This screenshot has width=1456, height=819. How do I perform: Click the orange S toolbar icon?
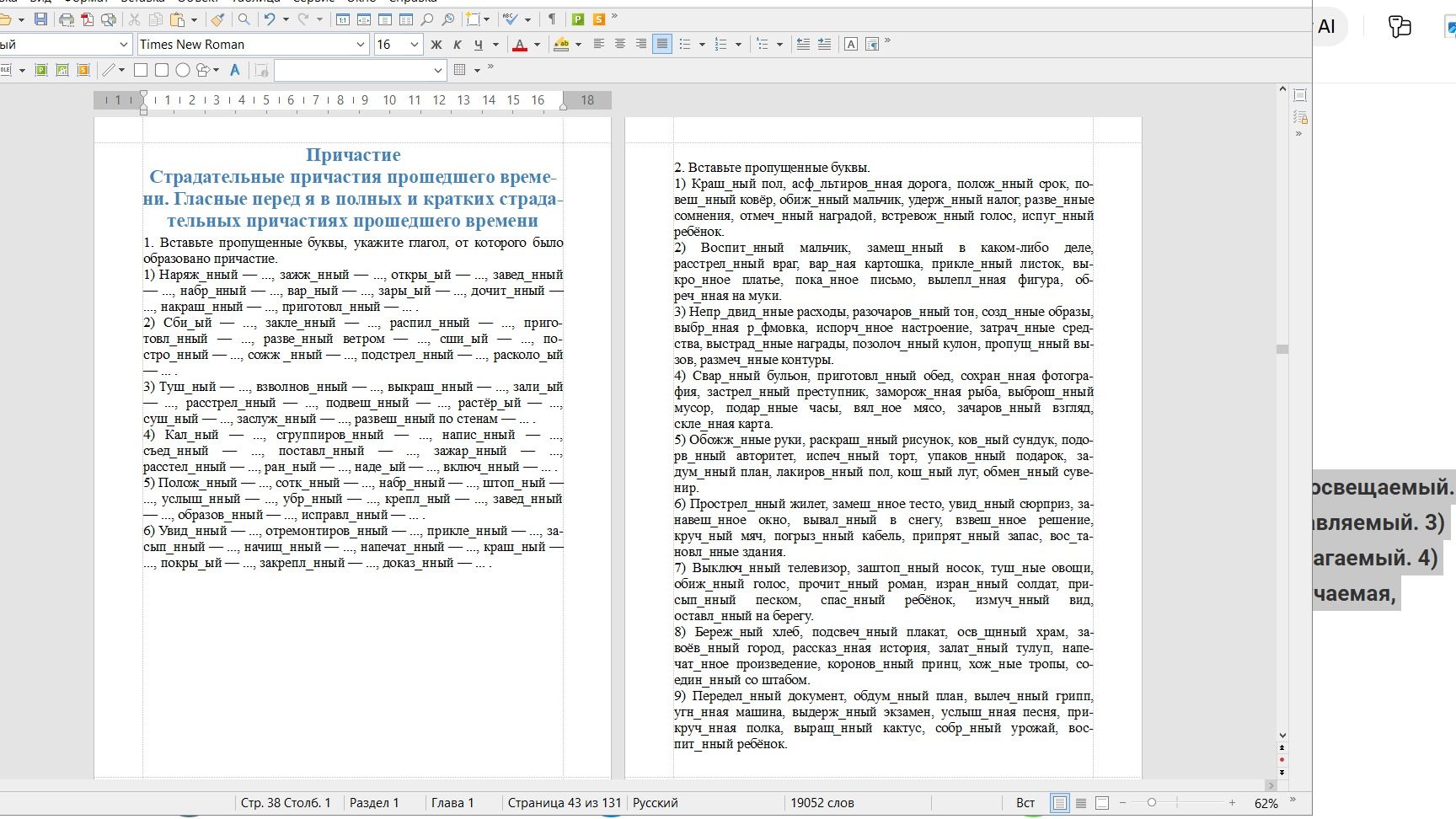(598, 19)
